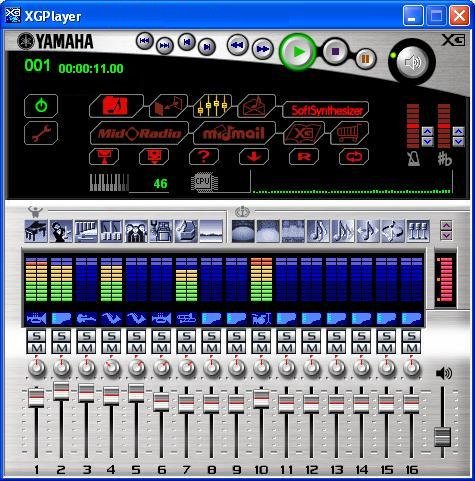Screen dimensions: 475x481
Task: Click the green power icon
Action: click(x=41, y=106)
